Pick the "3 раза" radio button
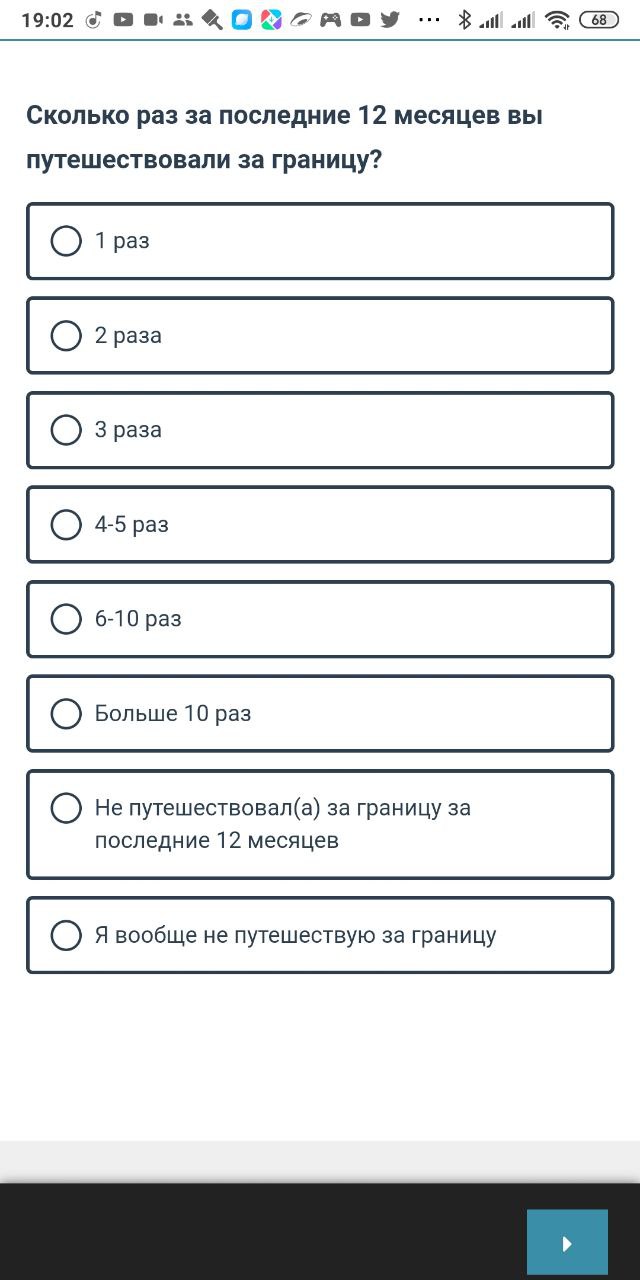640x1280 pixels. 320,430
